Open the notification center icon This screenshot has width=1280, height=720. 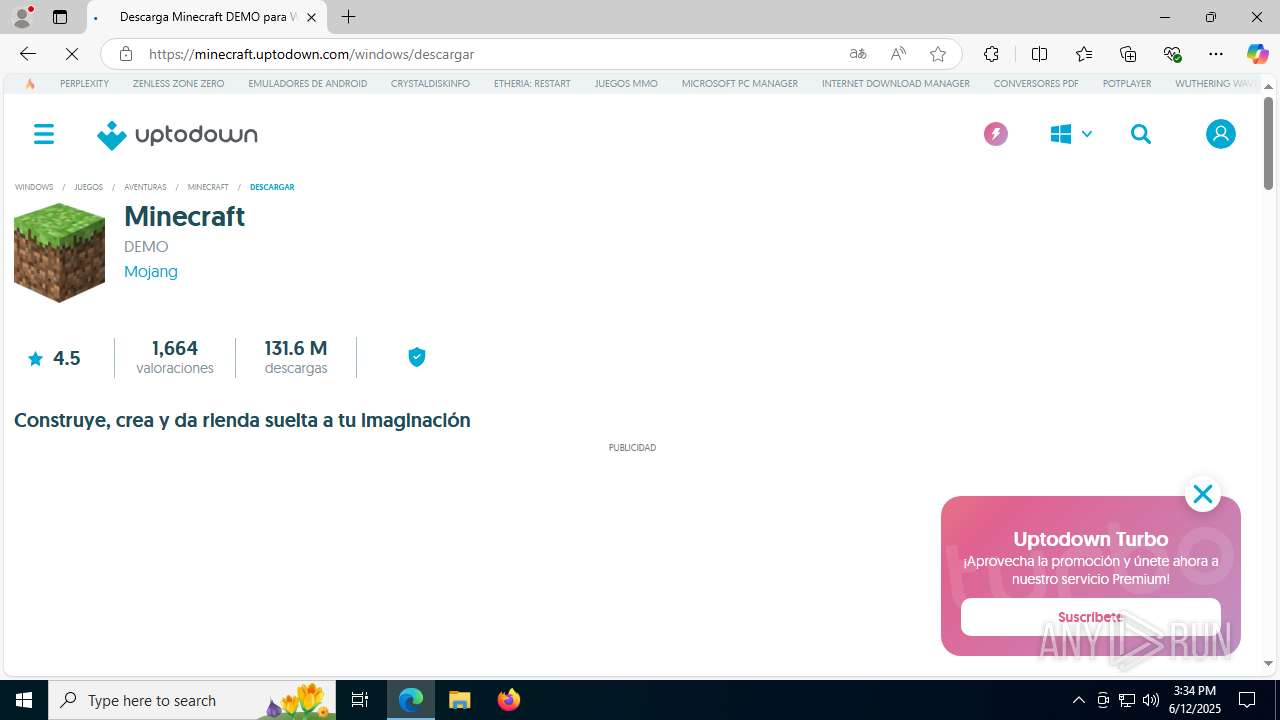(1247, 700)
